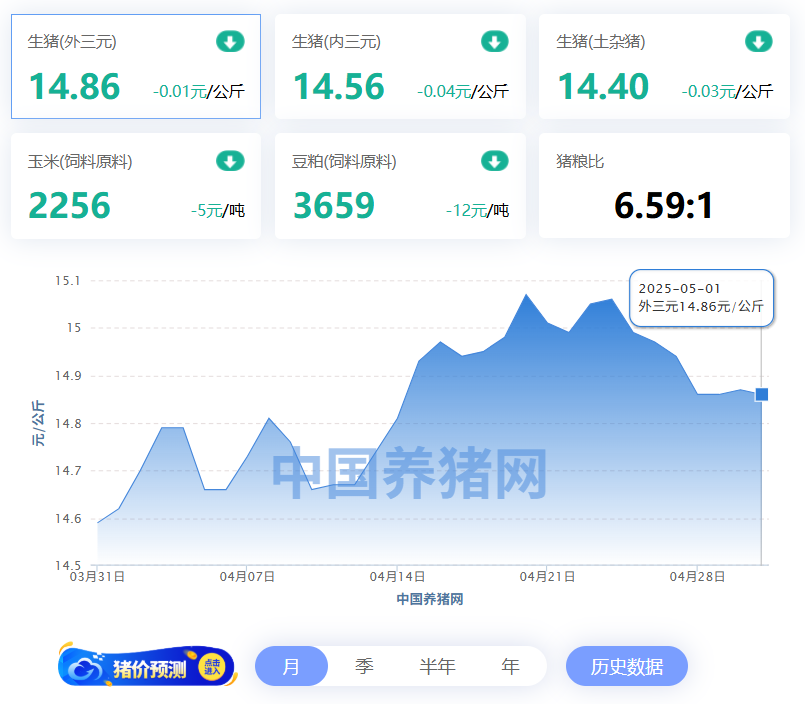Click the -5元/吨 change text
The width and height of the screenshot is (805, 704).
click(218, 211)
